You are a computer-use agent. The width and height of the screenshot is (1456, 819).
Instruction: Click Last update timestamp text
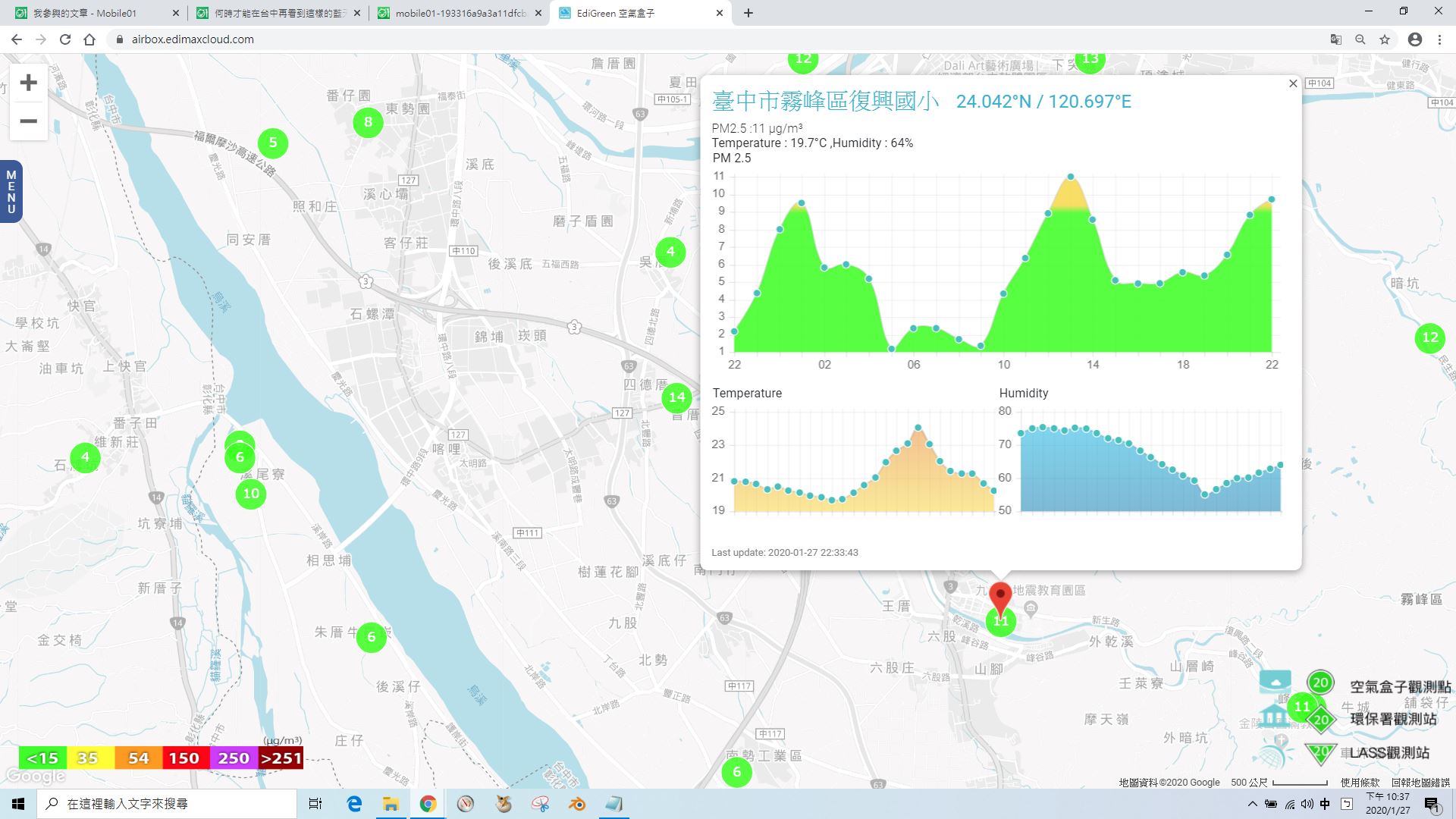pyautogui.click(x=785, y=552)
